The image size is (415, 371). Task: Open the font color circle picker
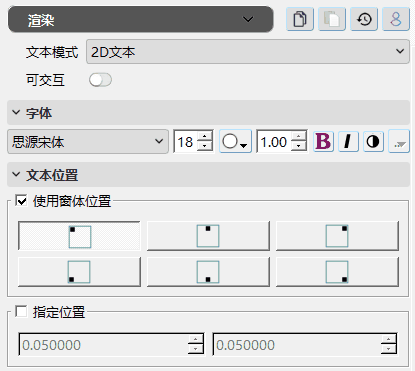pos(235,142)
